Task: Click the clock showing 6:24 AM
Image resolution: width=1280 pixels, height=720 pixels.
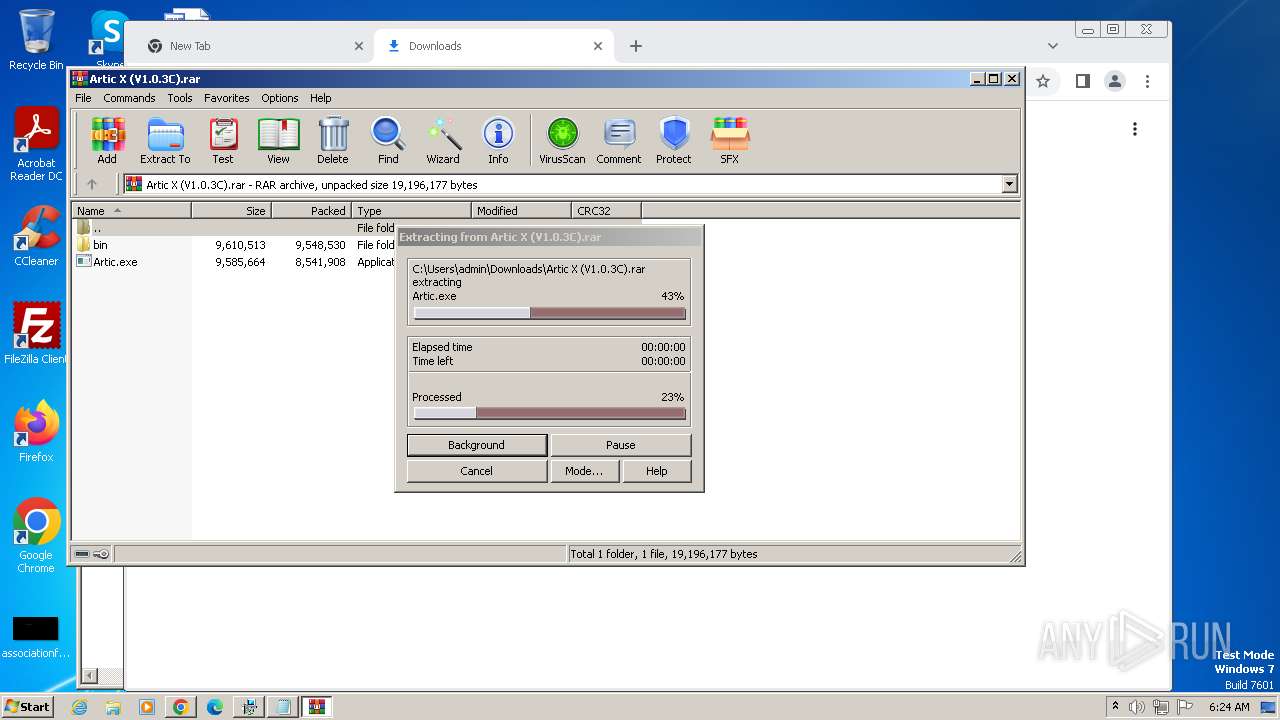Action: point(1229,707)
